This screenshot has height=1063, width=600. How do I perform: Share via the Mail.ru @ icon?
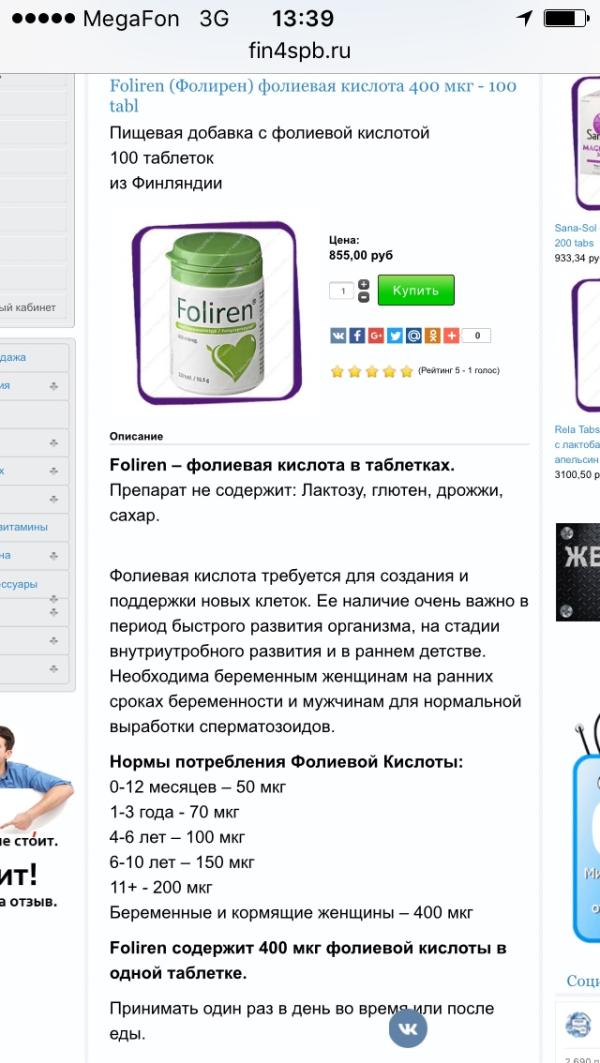[x=414, y=335]
